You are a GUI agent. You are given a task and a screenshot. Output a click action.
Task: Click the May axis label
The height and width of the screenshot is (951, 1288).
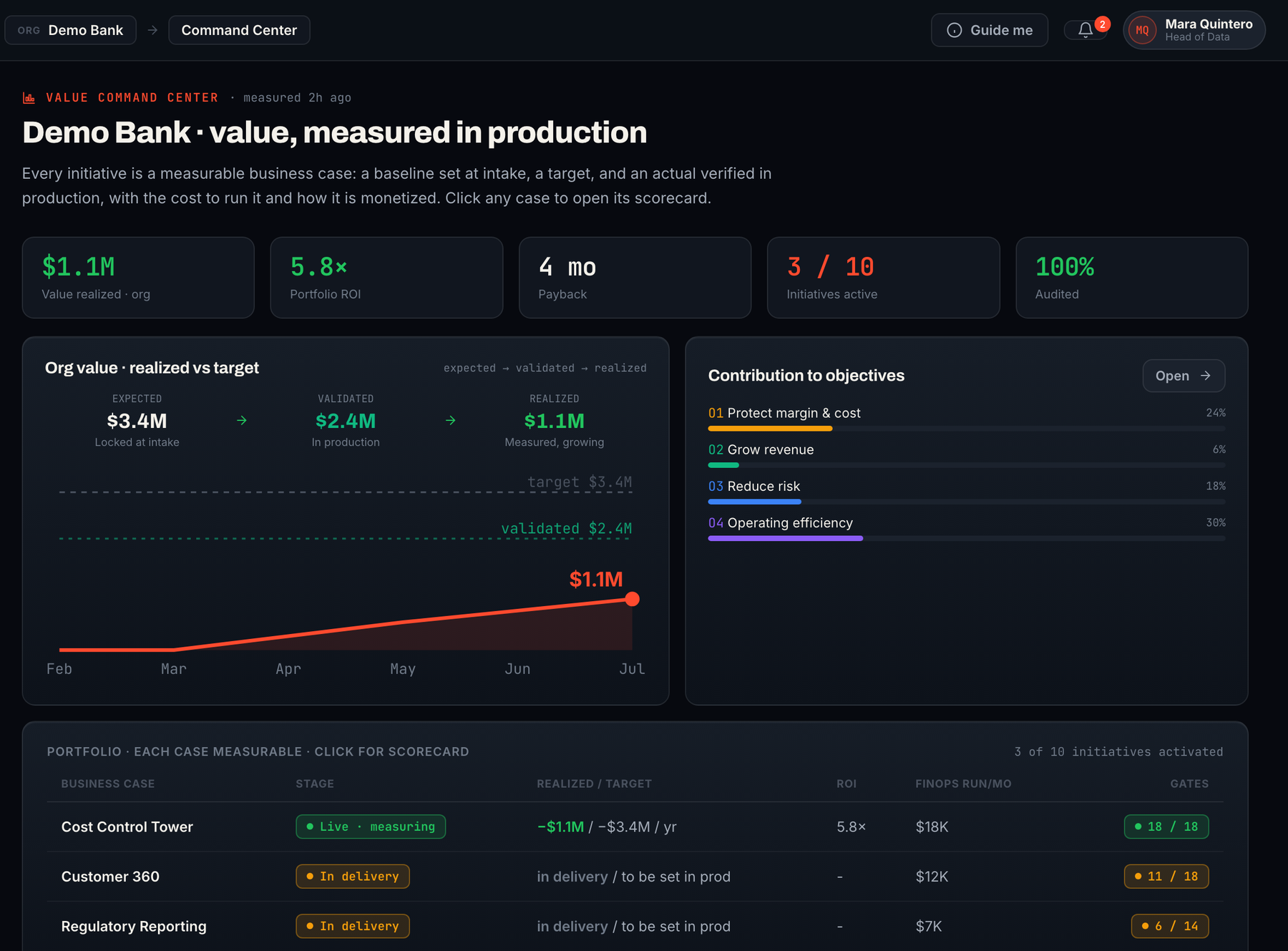point(403,668)
